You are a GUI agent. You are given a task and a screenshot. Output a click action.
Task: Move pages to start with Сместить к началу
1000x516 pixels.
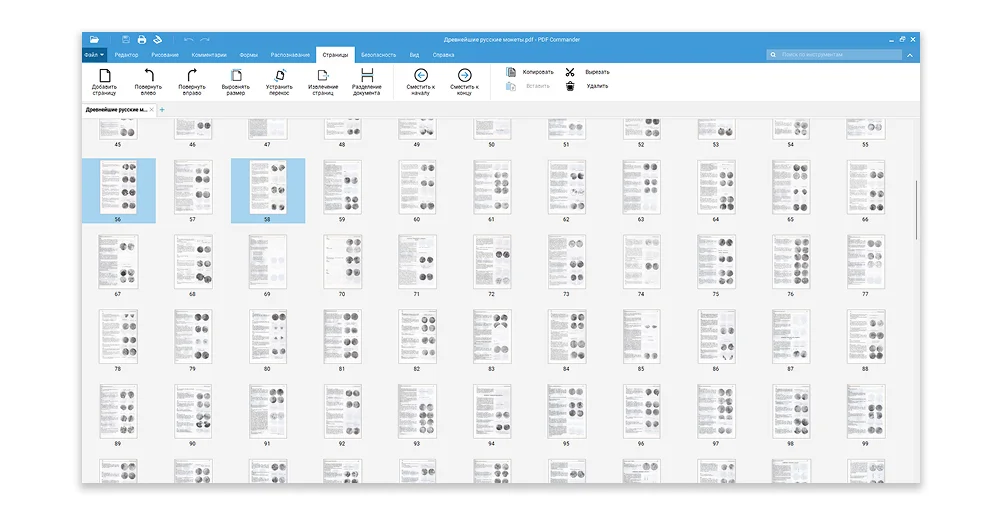tap(421, 82)
